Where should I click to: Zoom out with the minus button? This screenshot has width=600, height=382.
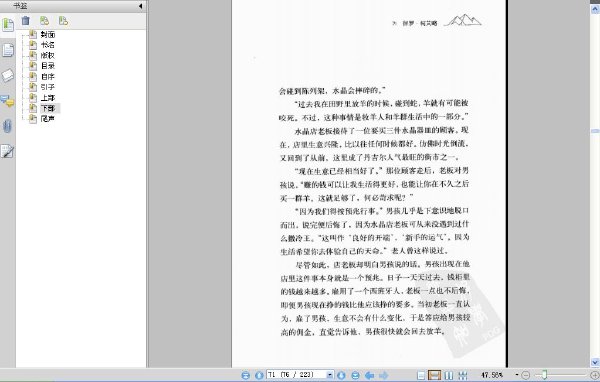point(526,375)
